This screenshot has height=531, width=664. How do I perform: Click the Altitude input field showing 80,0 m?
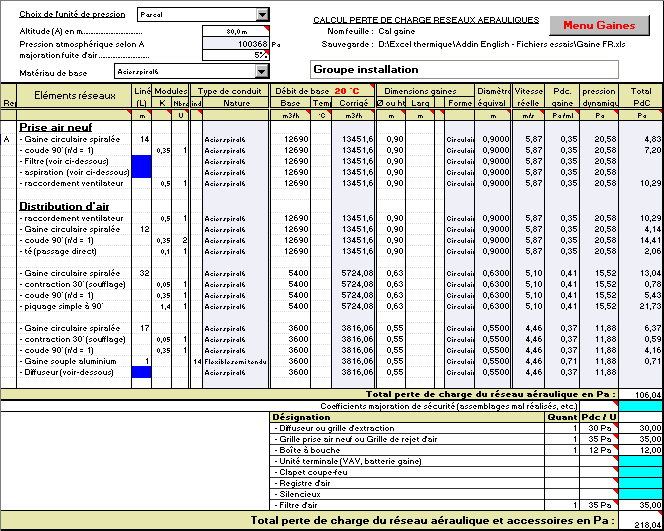235,32
